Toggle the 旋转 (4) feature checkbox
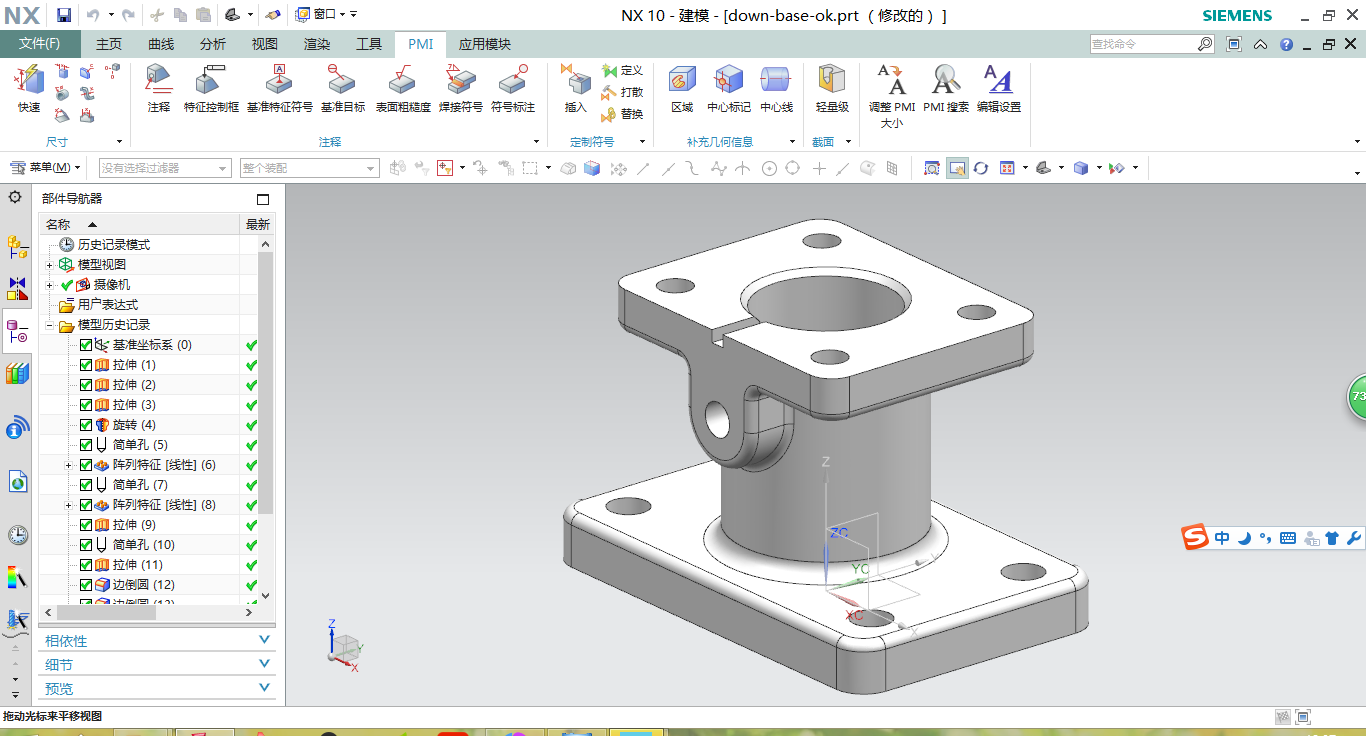Screen dimensions: 1366x736 [86, 425]
